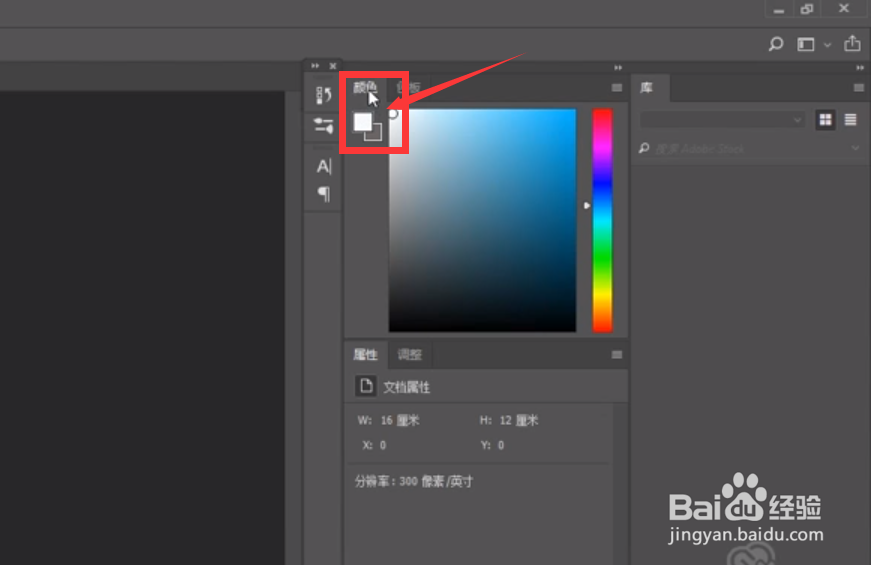Open the brush settings sliders icon

(323, 126)
